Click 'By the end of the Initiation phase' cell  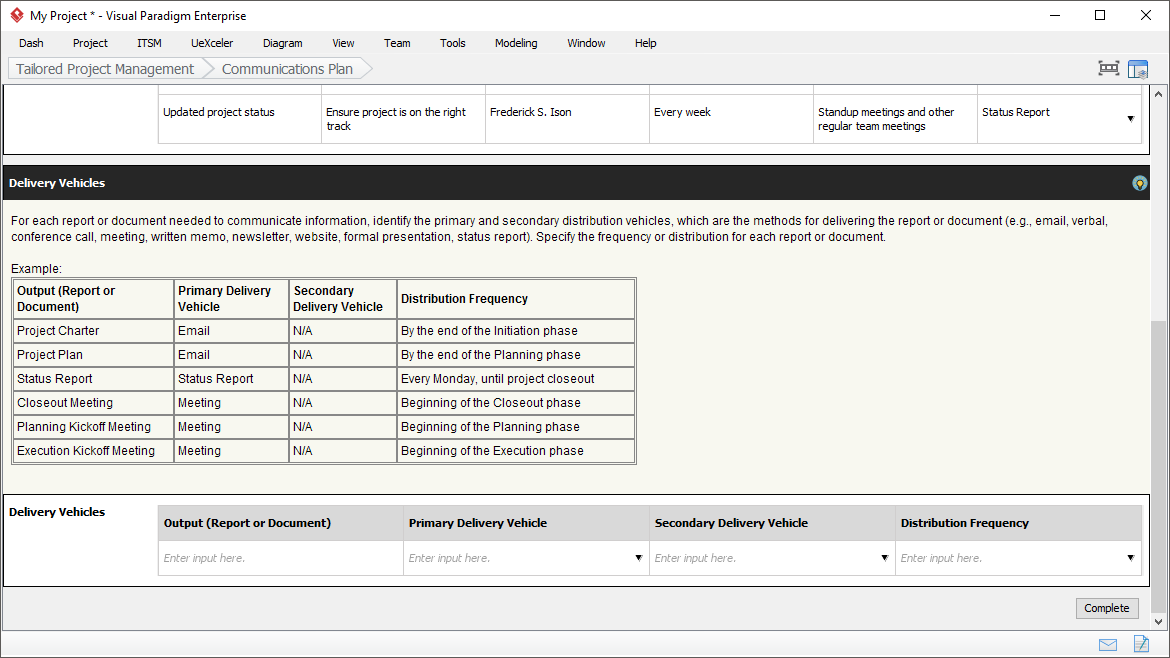[516, 330]
